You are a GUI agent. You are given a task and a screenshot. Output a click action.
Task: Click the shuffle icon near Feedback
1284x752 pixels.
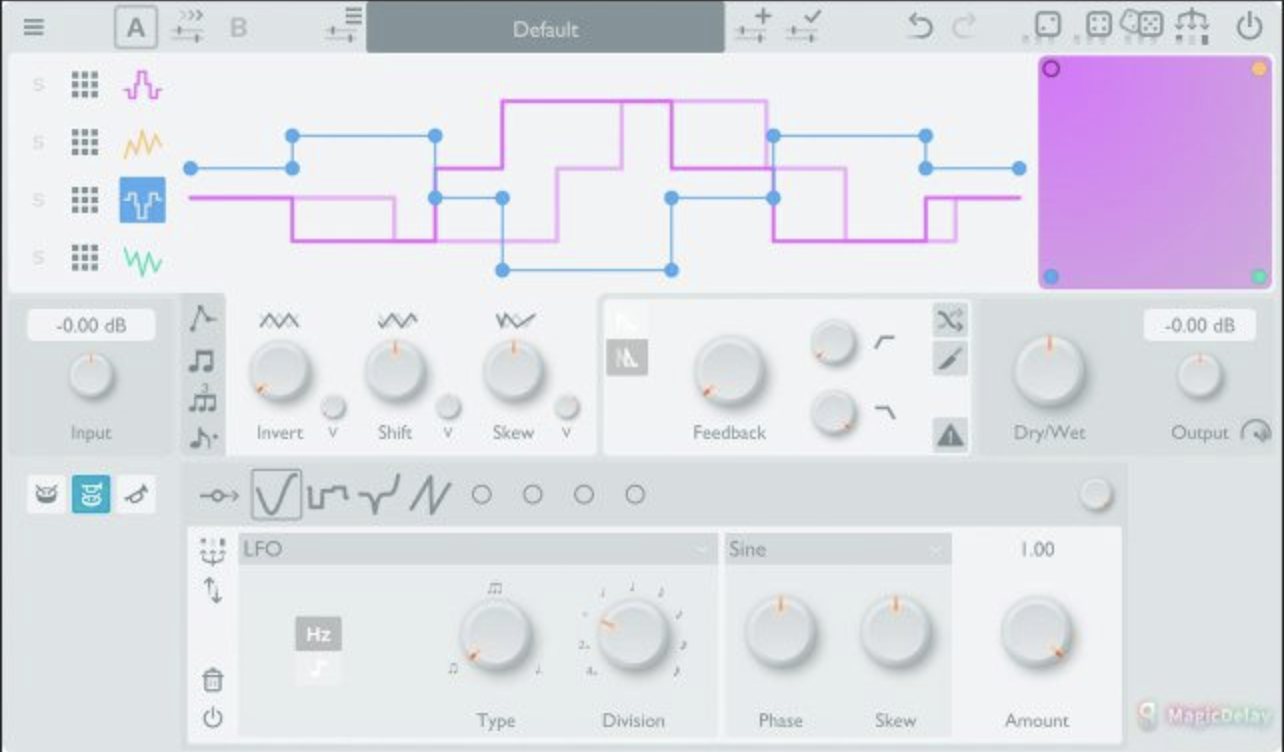point(950,320)
